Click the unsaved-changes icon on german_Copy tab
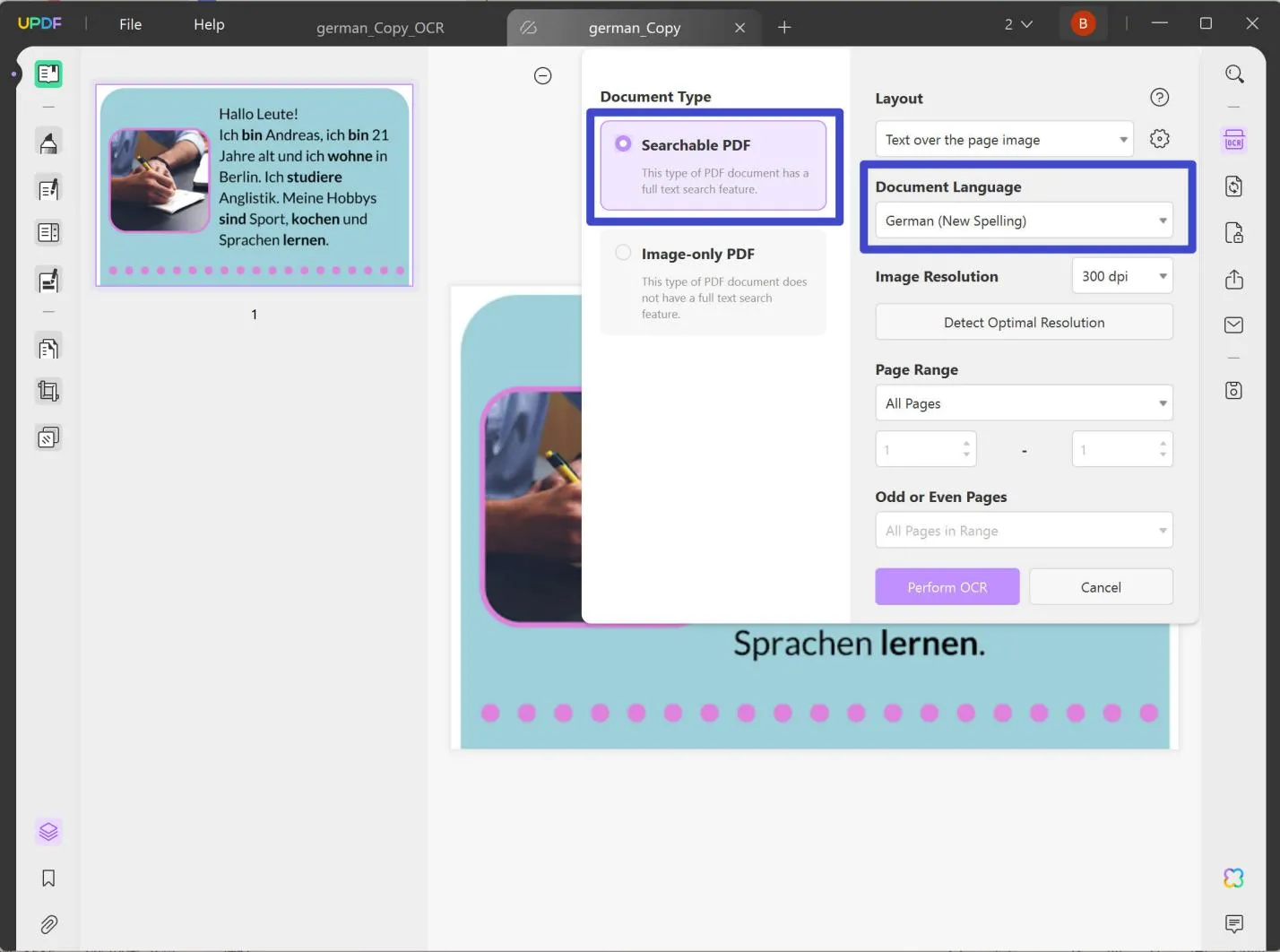This screenshot has width=1280, height=952. (x=528, y=28)
